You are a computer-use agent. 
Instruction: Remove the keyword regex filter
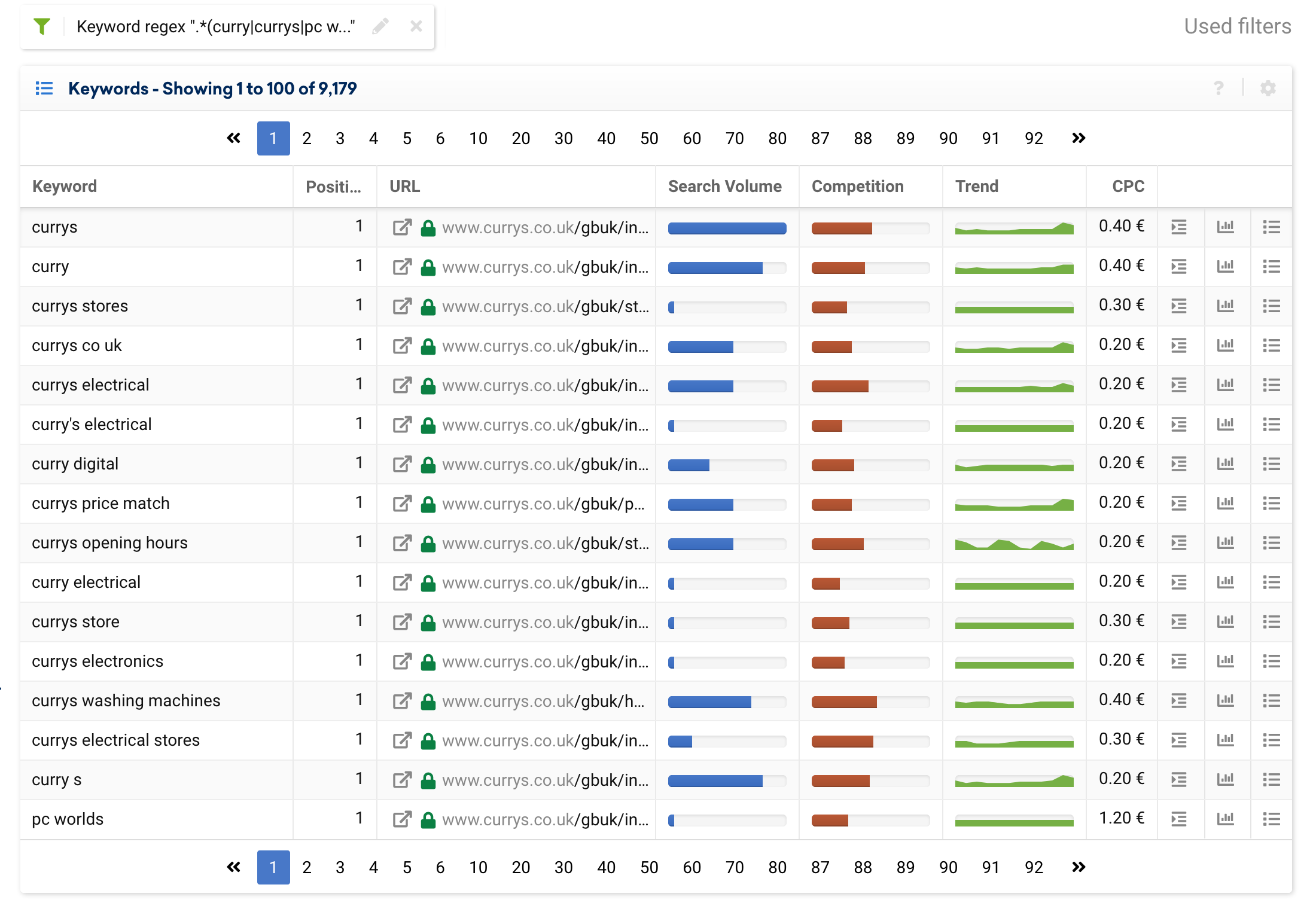tap(416, 26)
